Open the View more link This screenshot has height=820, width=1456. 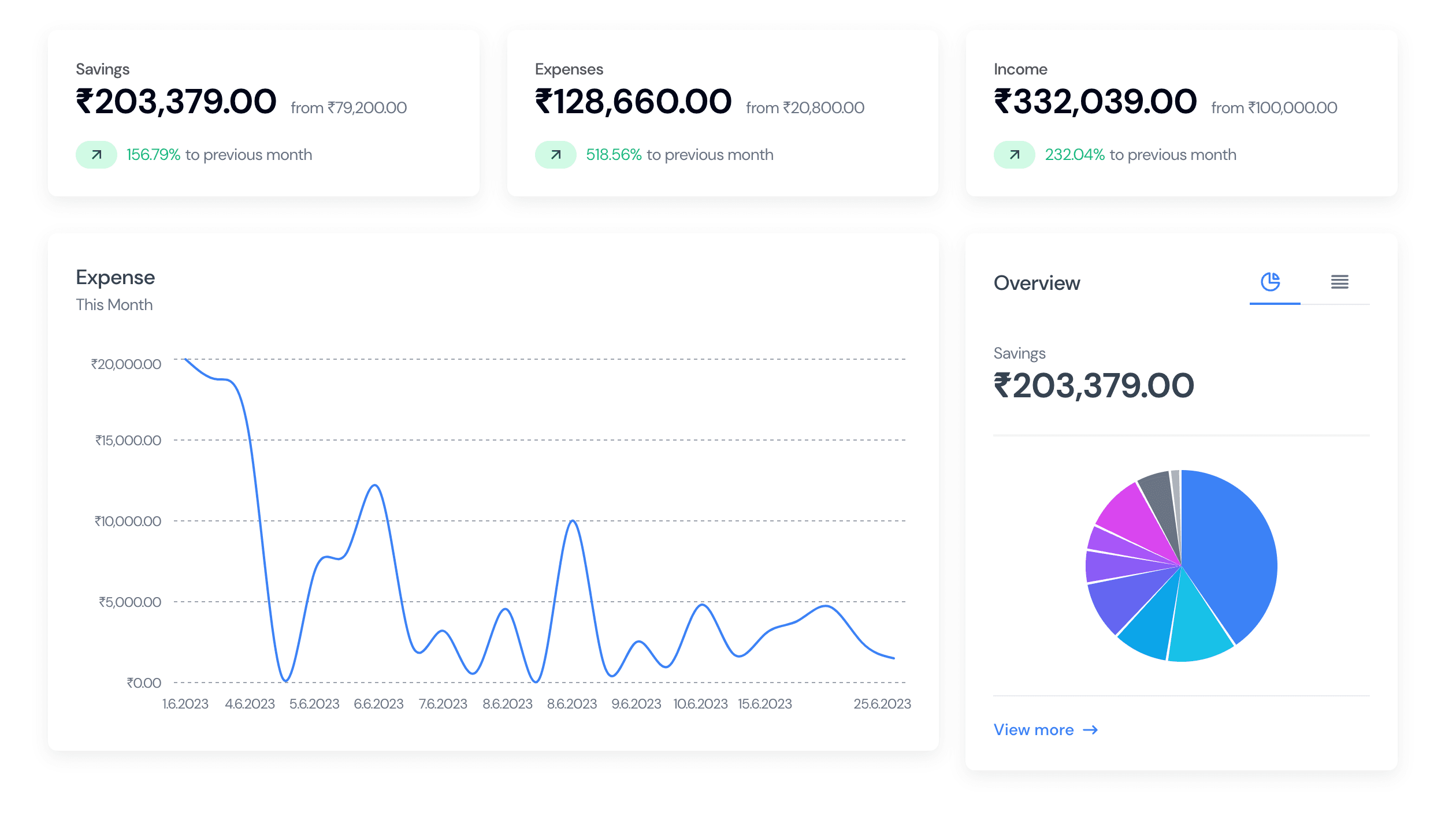pyautogui.click(x=1034, y=729)
